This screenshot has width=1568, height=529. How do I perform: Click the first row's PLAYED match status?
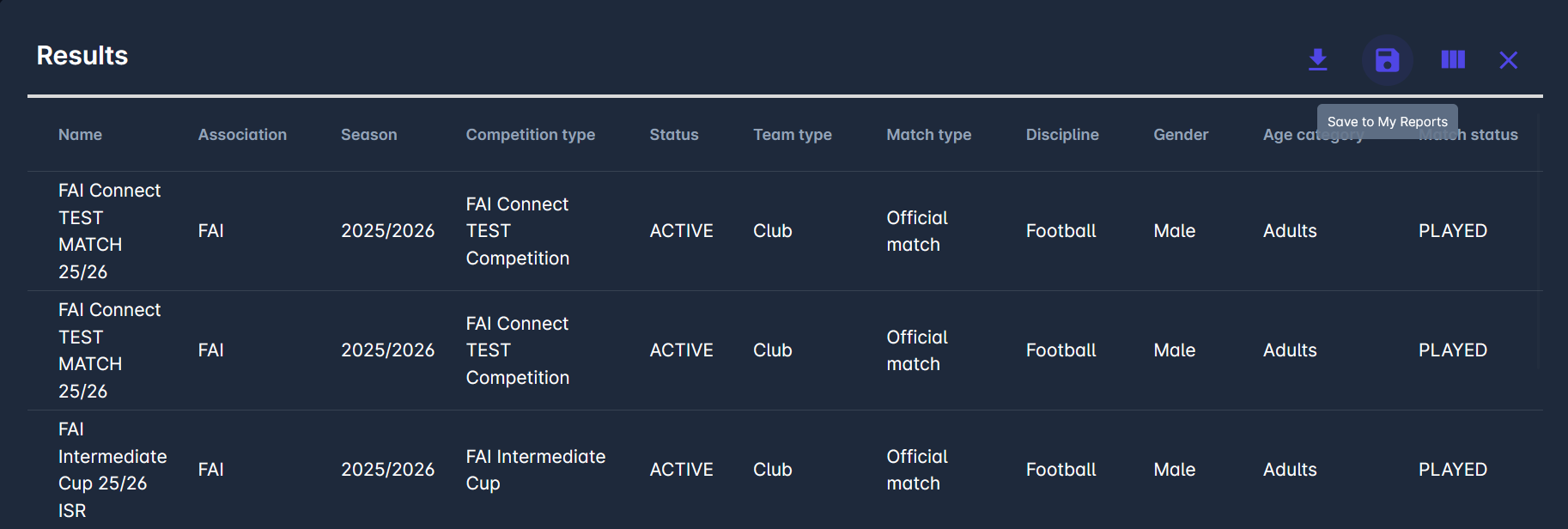[x=1452, y=231]
